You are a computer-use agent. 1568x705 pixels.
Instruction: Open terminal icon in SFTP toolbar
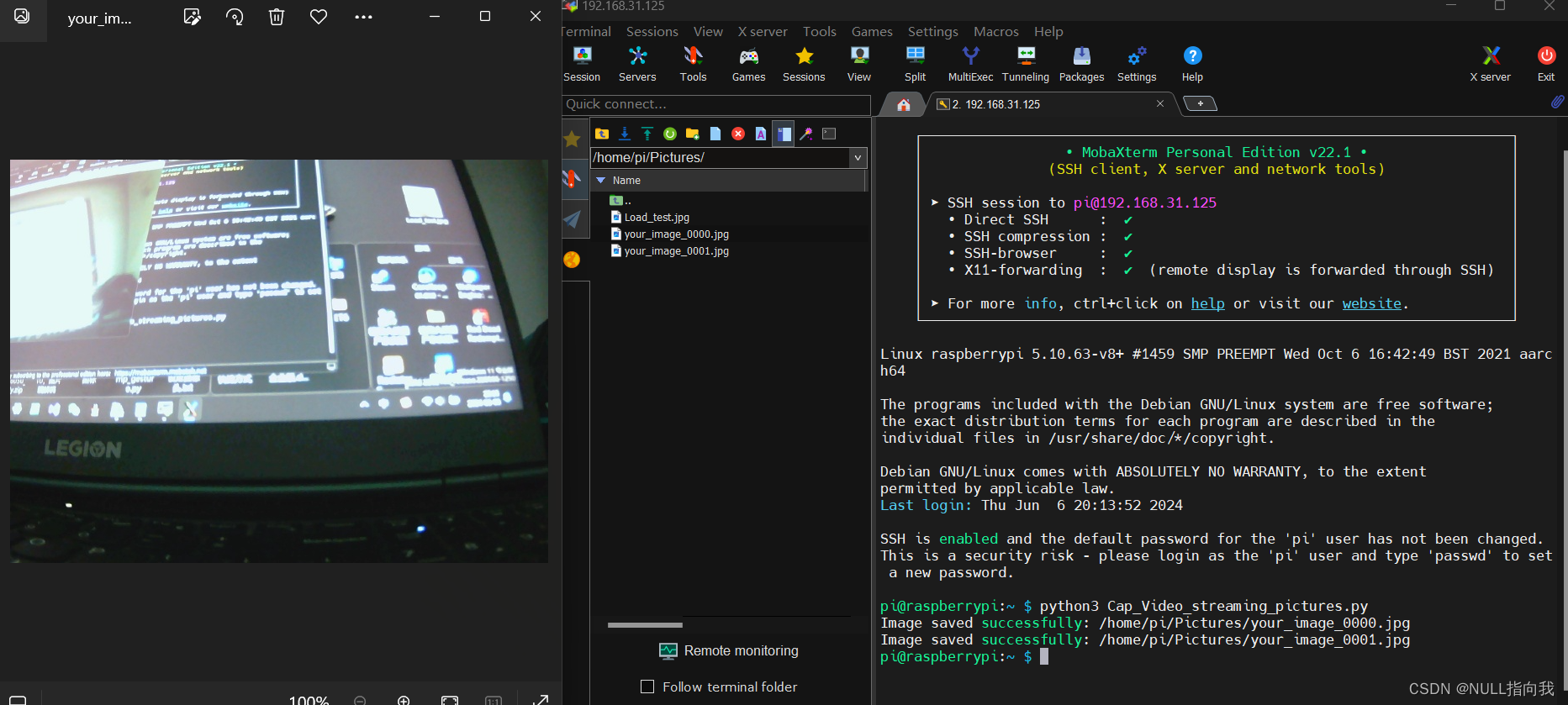coord(829,134)
